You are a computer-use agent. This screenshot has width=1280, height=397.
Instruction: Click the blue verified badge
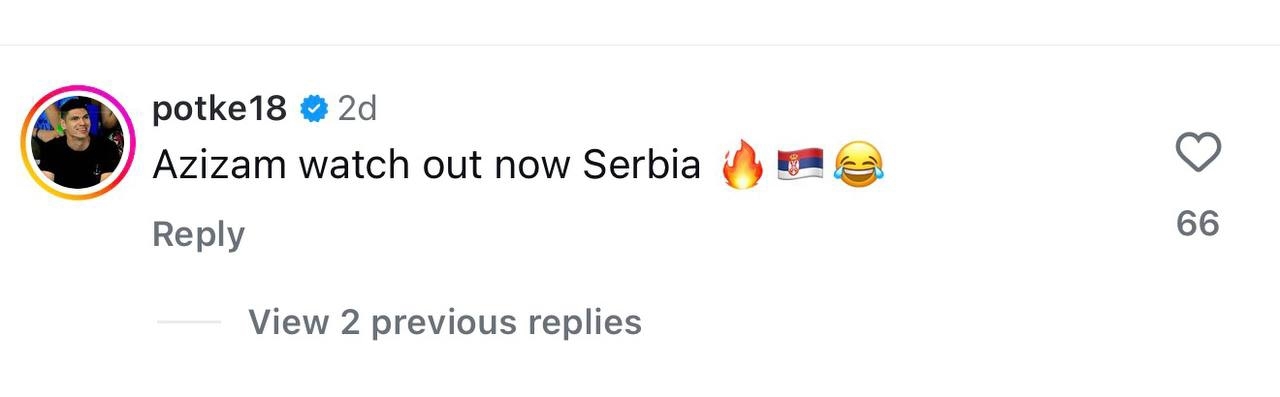(314, 108)
